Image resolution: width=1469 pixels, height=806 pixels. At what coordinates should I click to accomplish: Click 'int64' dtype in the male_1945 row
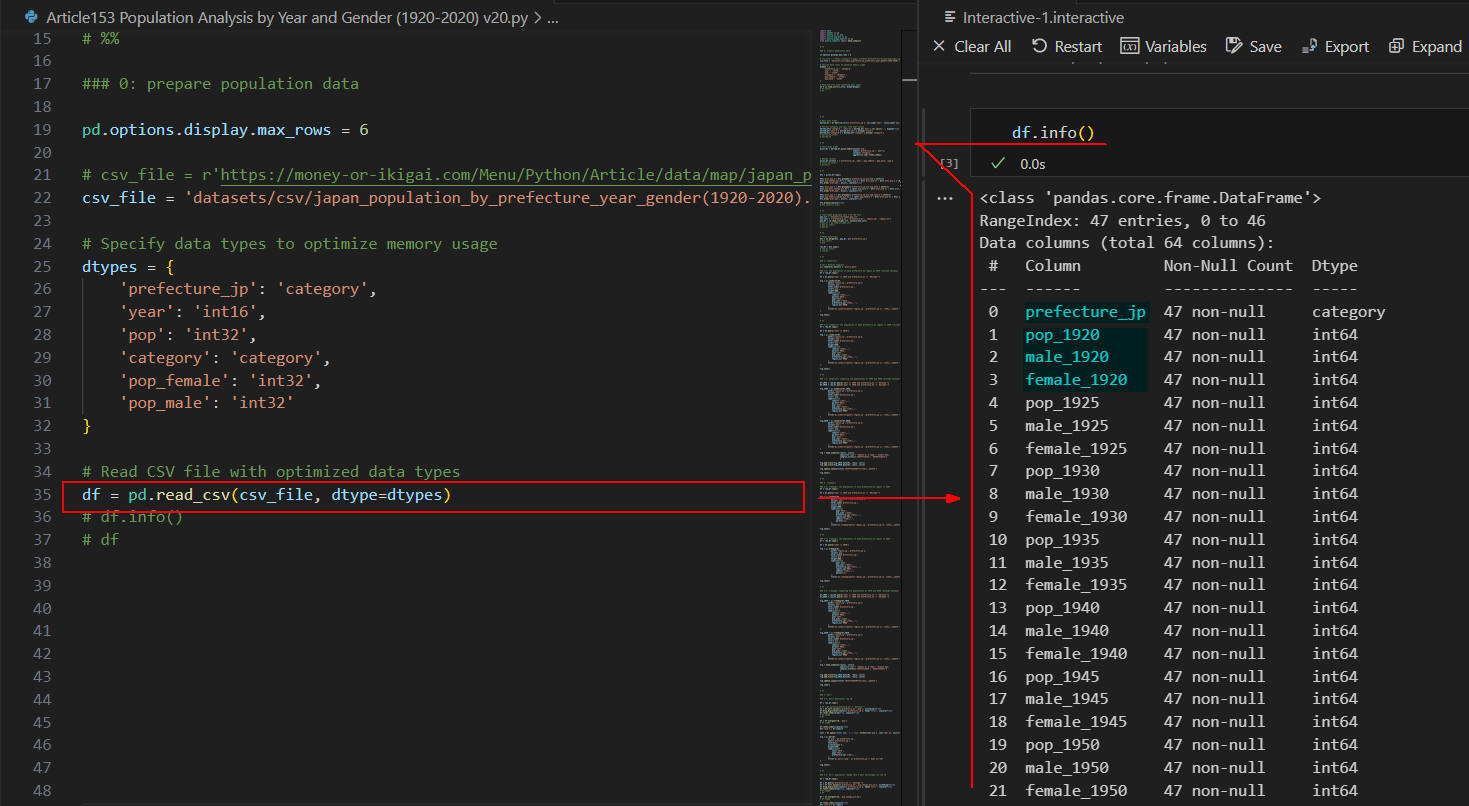click(1335, 699)
